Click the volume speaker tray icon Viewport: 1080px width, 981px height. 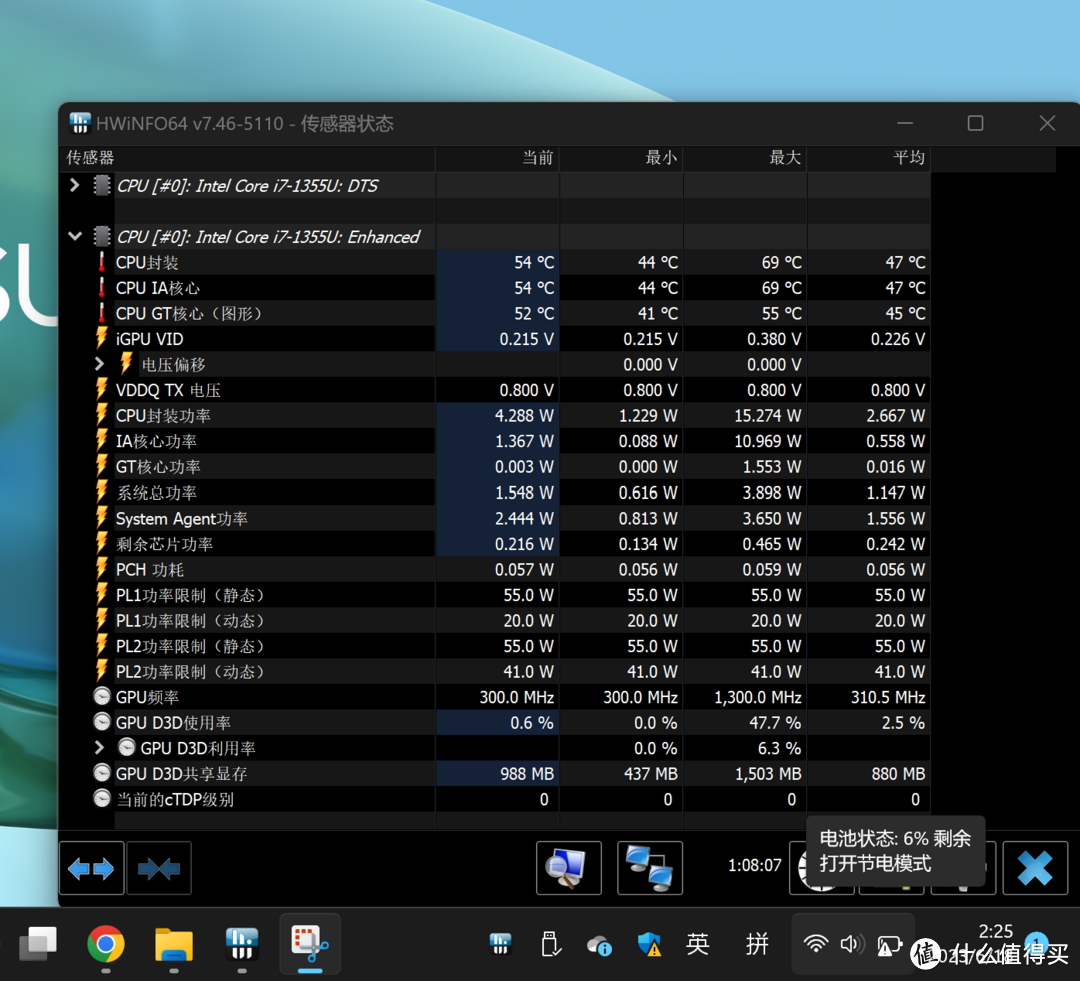[853, 944]
